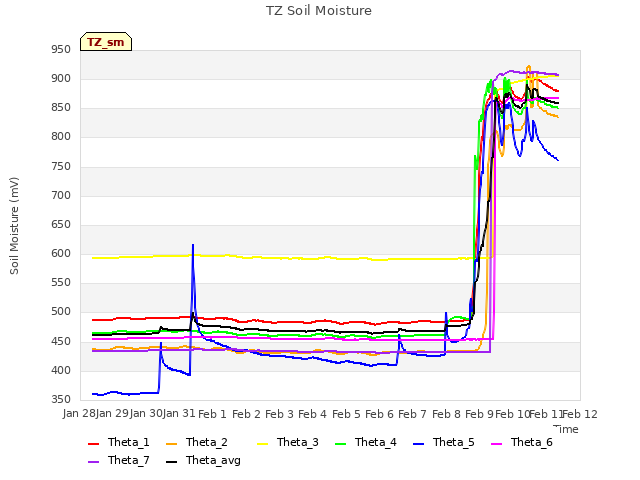Image resolution: width=640 pixels, height=480 pixels.
Task: Click the blue Theta_5 legend swatch
Action: (x=418, y=444)
